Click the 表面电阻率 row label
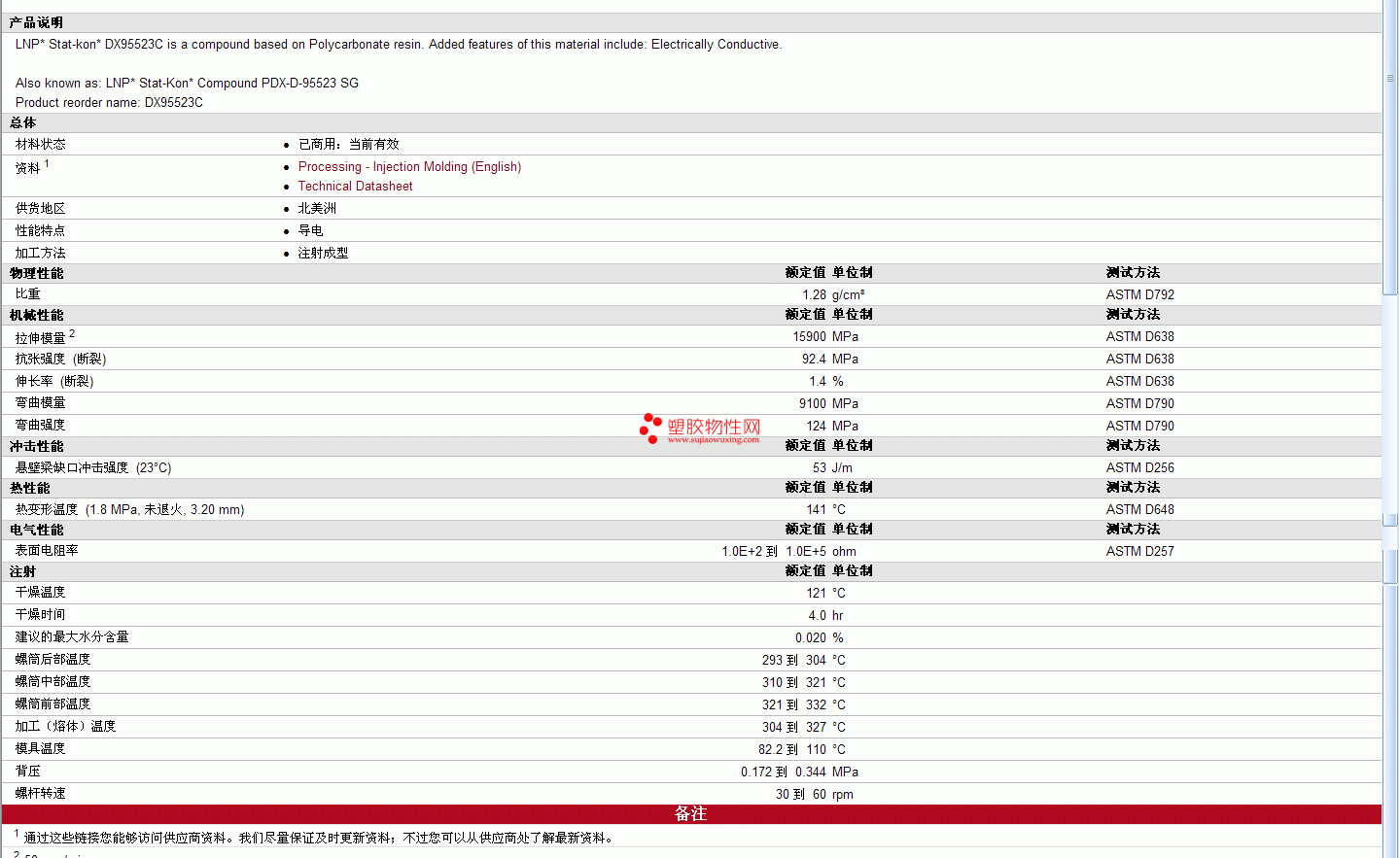This screenshot has width=1400, height=858. tap(47, 551)
